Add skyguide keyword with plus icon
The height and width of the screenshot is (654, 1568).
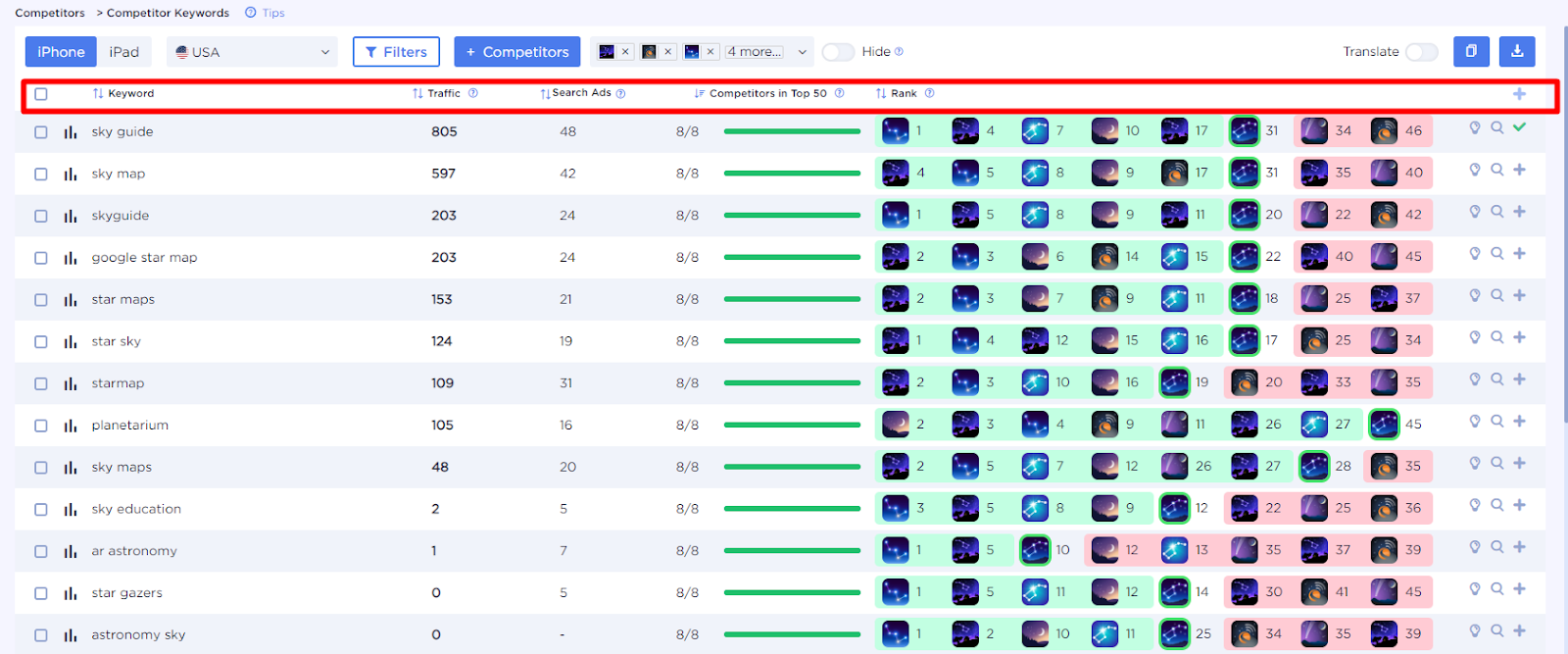click(1519, 211)
